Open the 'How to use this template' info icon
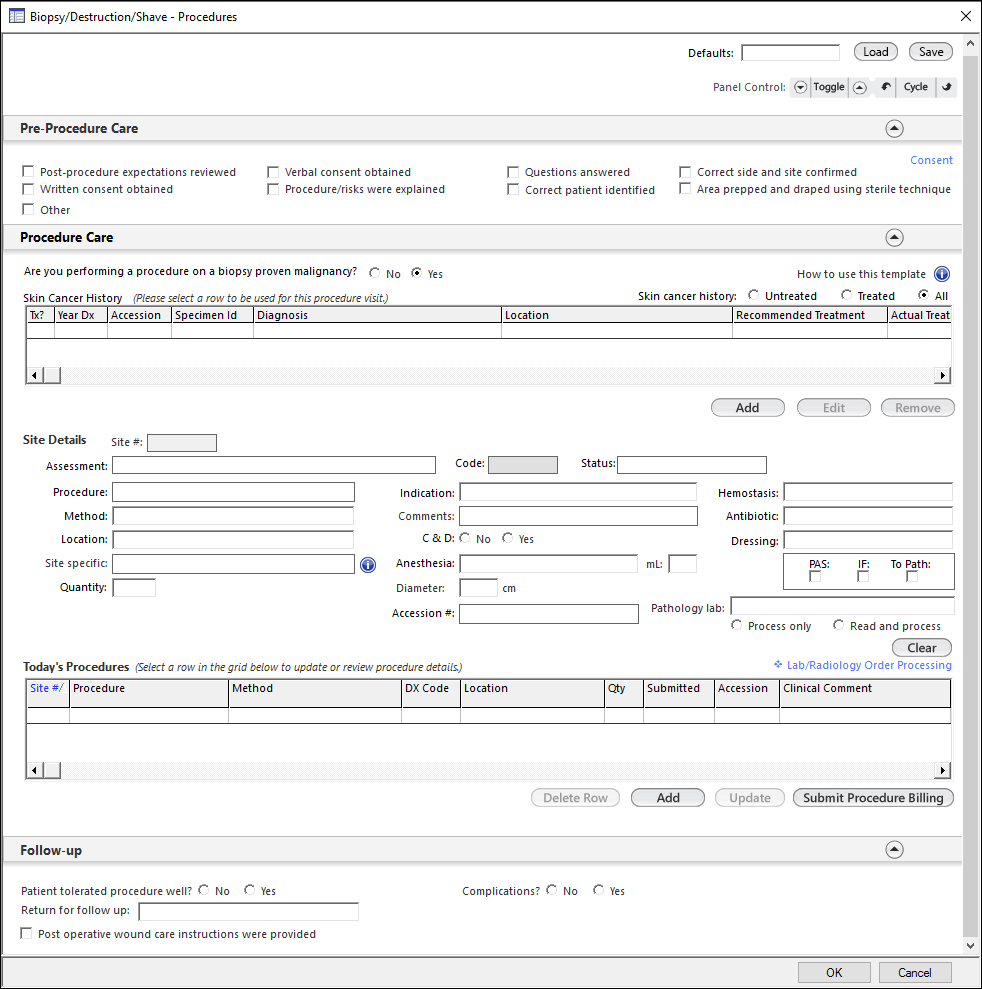Viewport: 982px width, 989px height. 942,274
